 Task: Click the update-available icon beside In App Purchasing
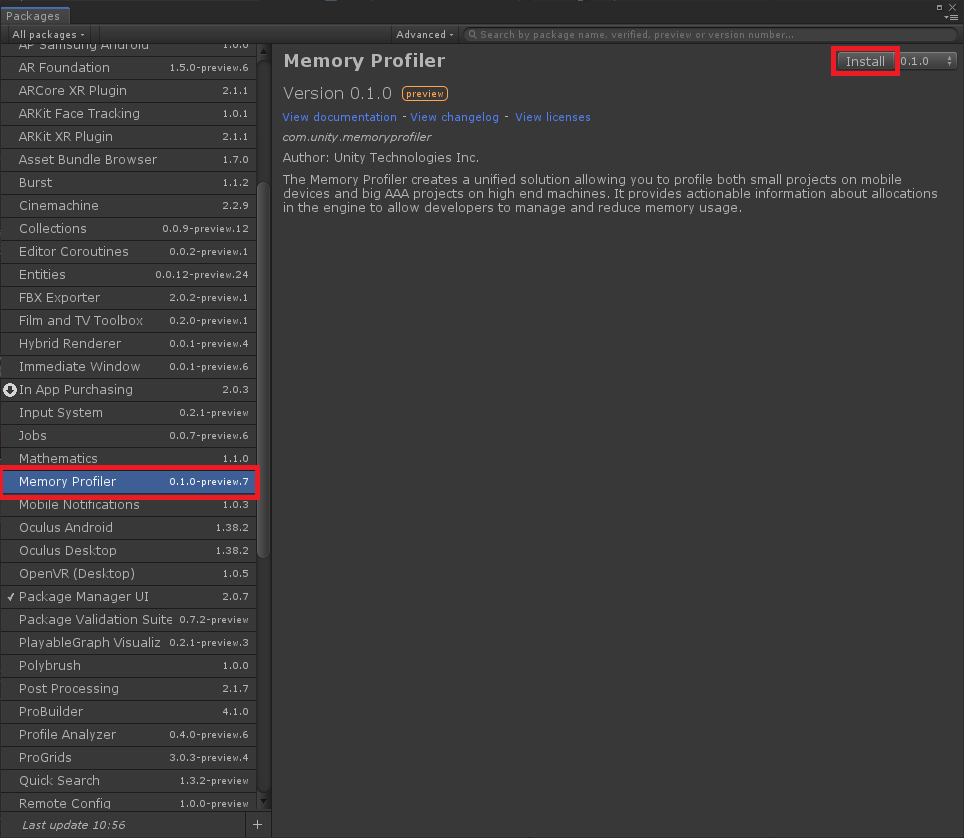pyautogui.click(x=10, y=390)
